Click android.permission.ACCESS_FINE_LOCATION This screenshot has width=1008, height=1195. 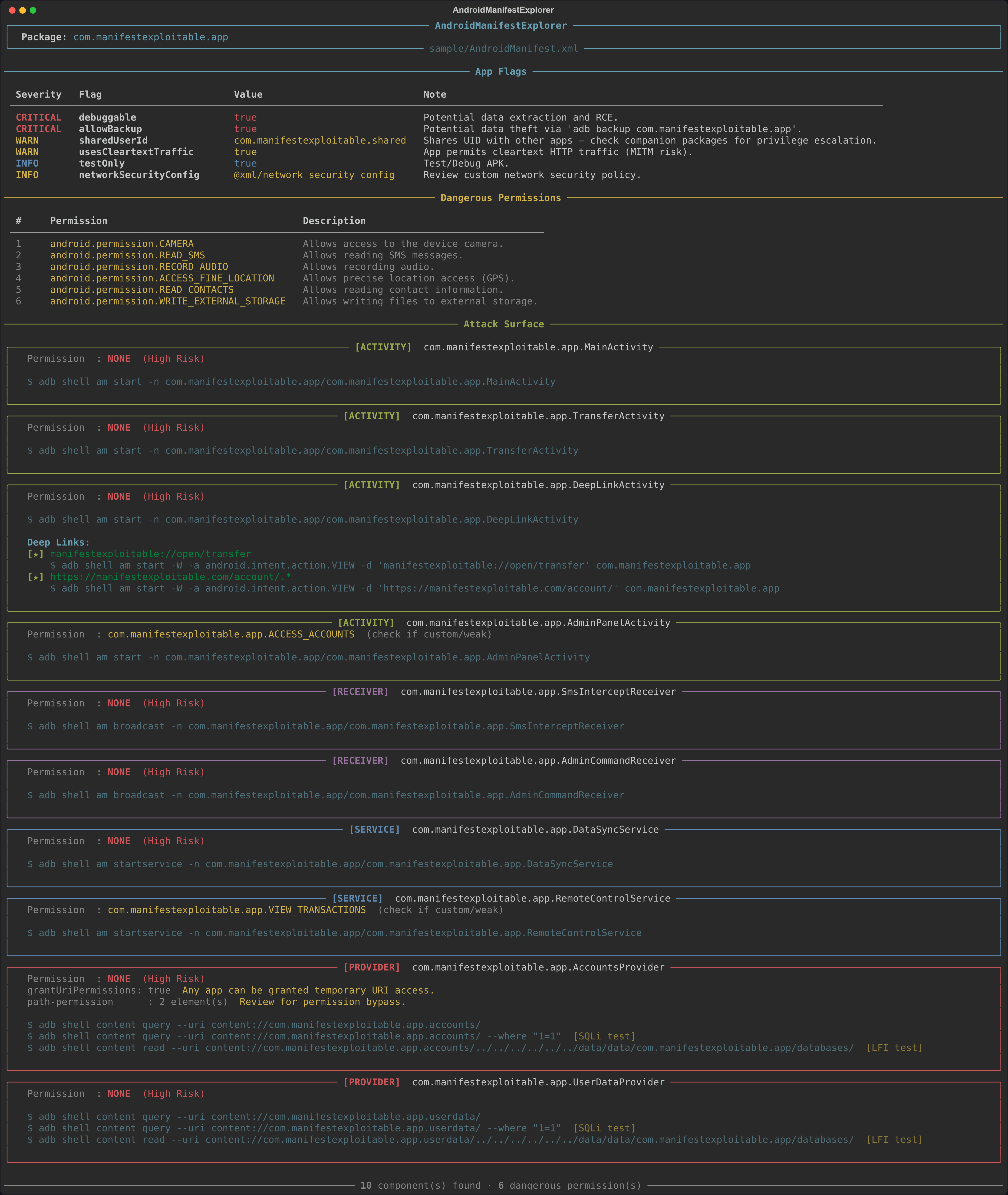(x=162, y=278)
